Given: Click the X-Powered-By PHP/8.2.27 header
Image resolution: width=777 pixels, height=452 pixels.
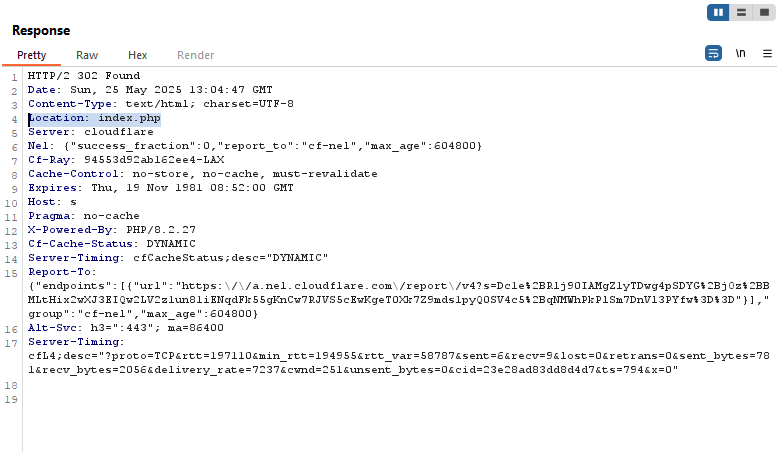Looking at the screenshot, I should (x=111, y=230).
